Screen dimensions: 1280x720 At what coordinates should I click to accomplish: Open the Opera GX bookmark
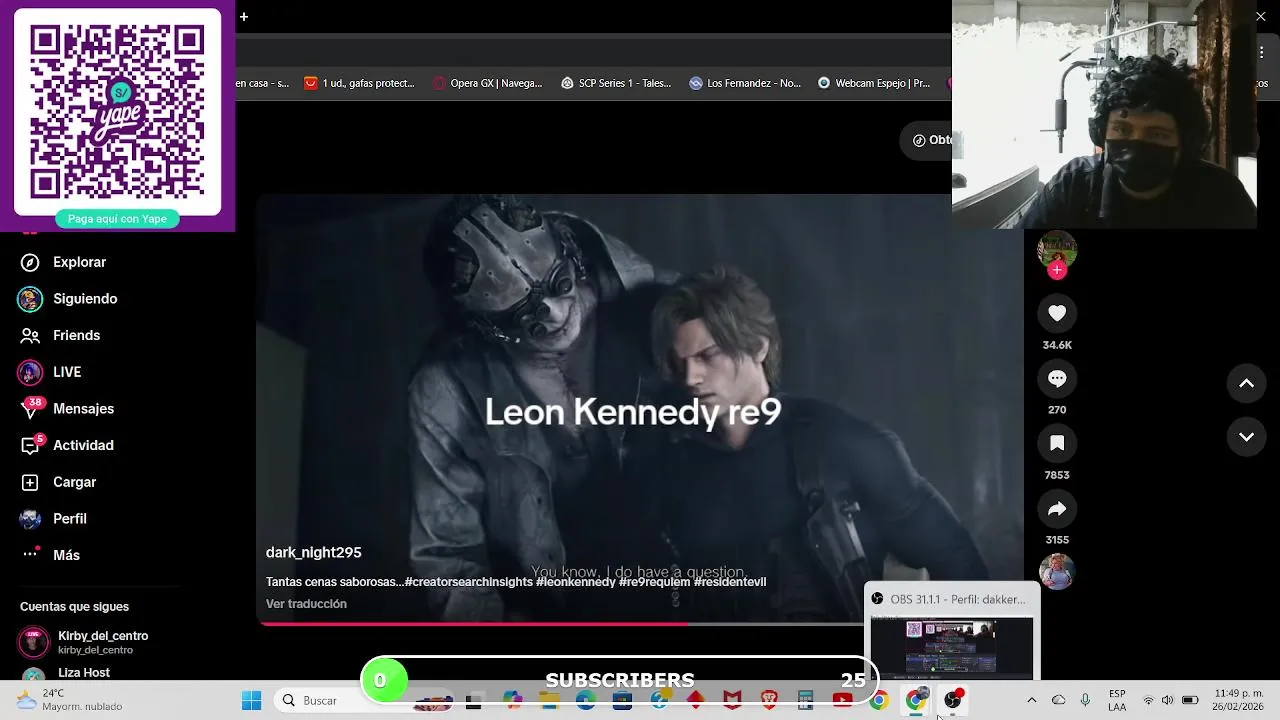pos(488,83)
